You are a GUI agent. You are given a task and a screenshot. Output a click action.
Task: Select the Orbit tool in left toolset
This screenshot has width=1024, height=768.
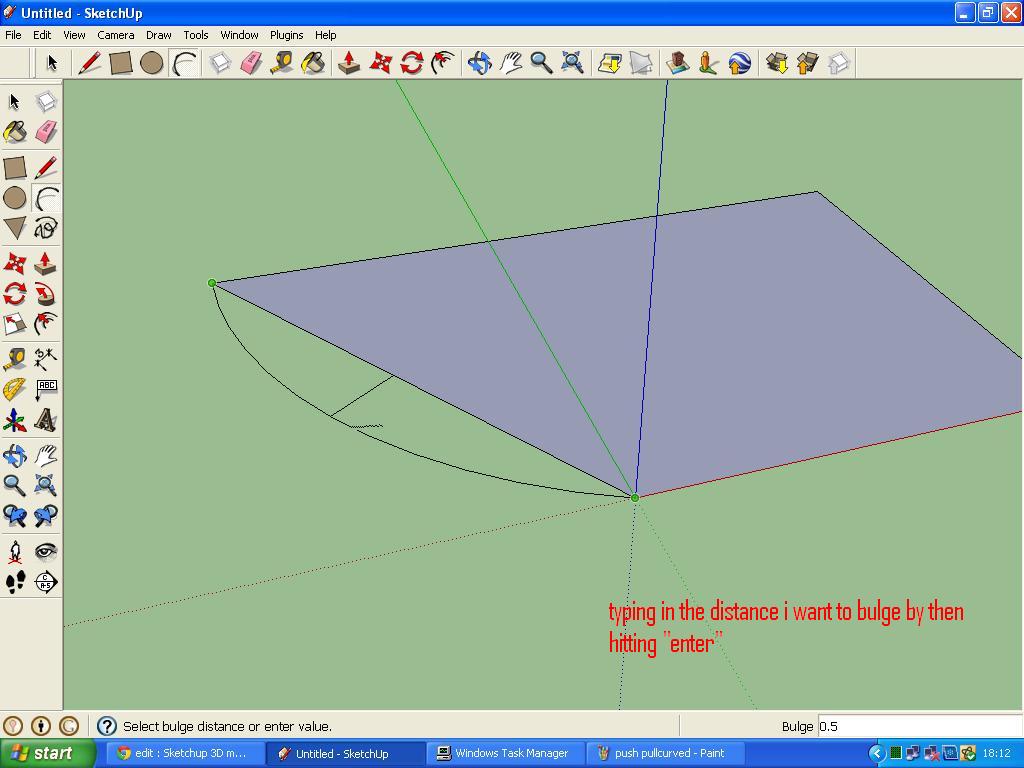tap(15, 455)
